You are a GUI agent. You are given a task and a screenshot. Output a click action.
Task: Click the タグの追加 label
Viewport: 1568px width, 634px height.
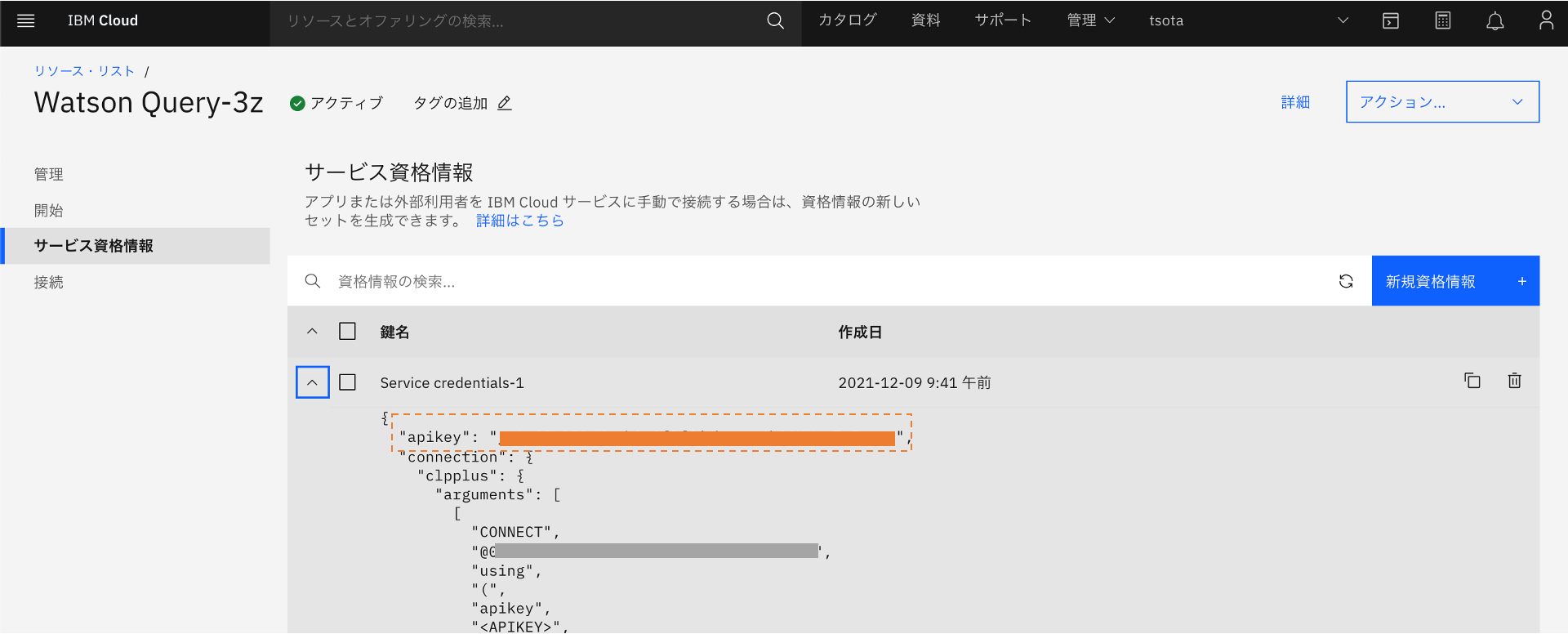(x=450, y=103)
